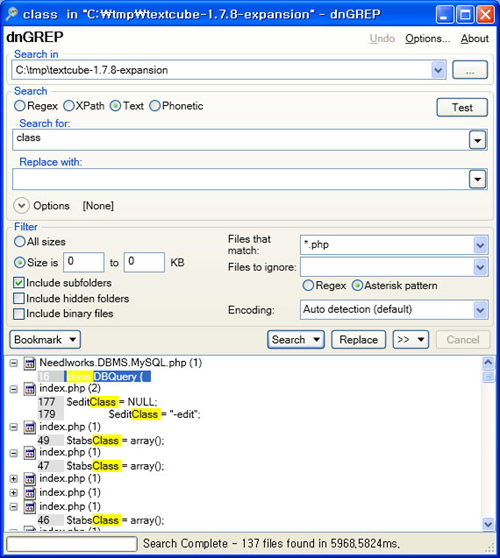The width and height of the screenshot is (500, 558).
Task: Click the Search button
Action: (x=296, y=339)
